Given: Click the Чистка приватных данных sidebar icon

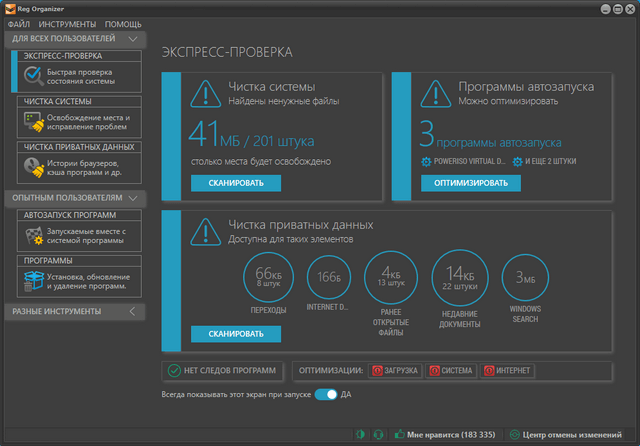Looking at the screenshot, I should click(x=34, y=168).
